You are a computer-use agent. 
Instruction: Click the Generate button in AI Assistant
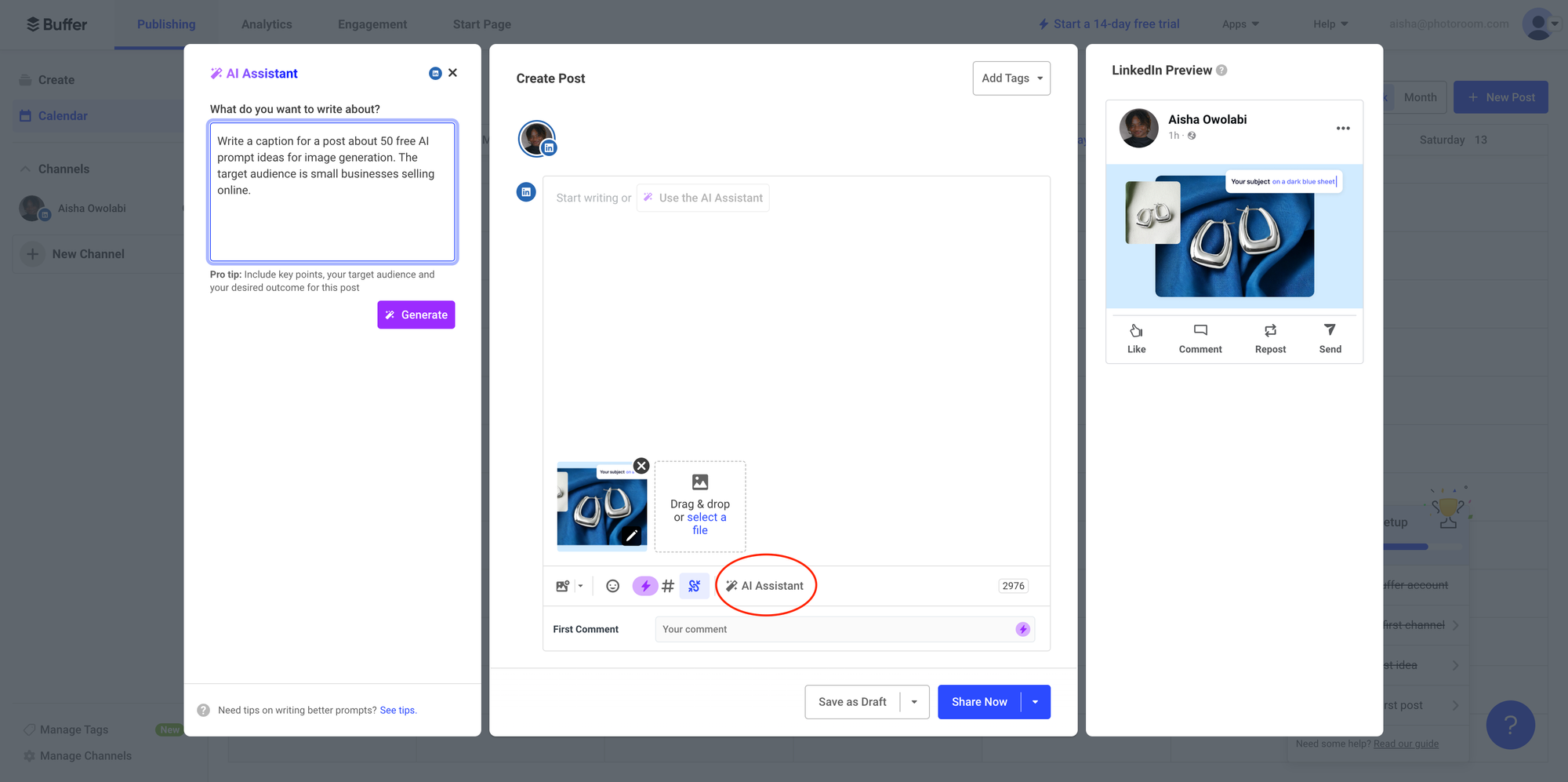point(416,315)
